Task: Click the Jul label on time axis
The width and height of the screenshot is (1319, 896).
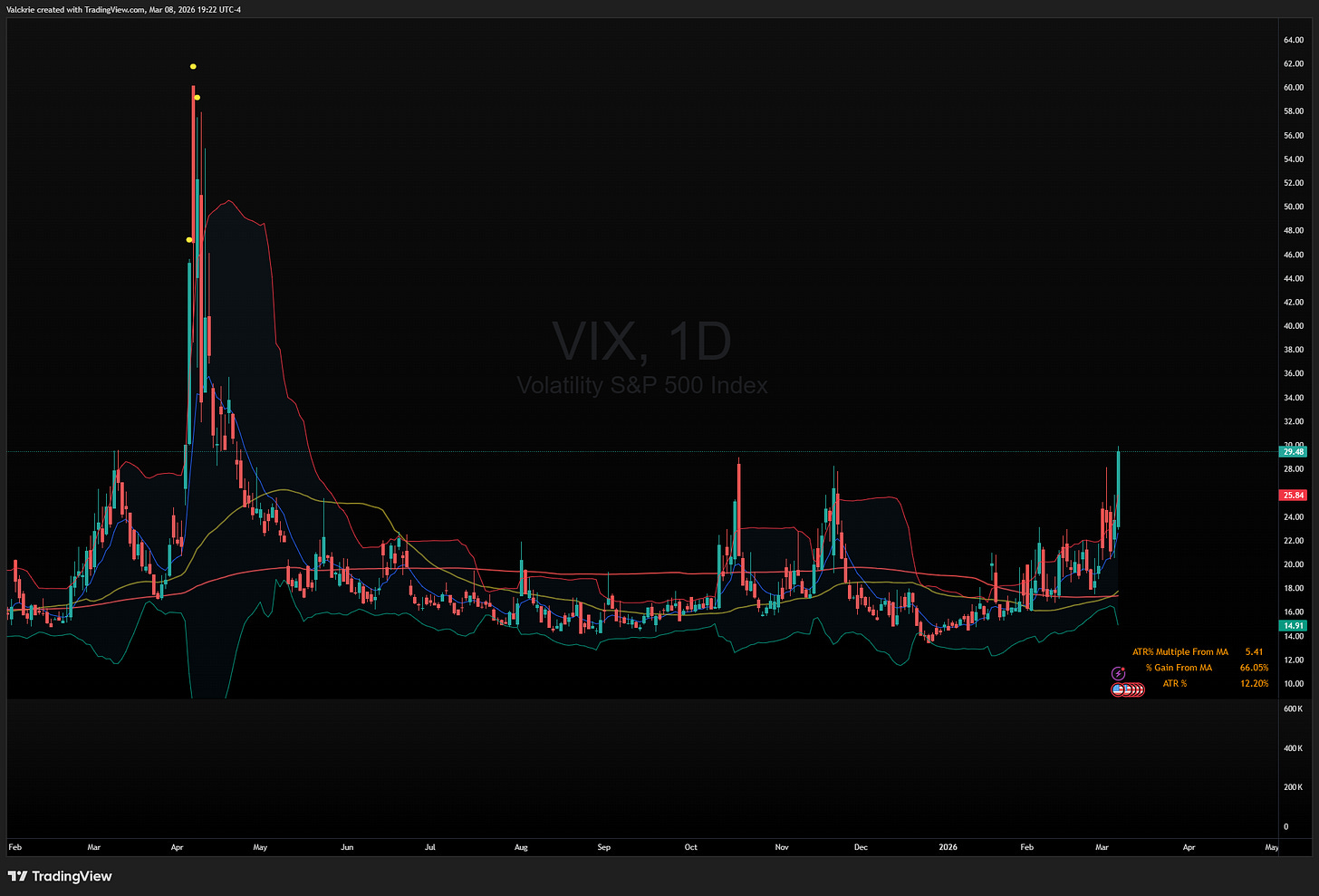Action: (430, 847)
